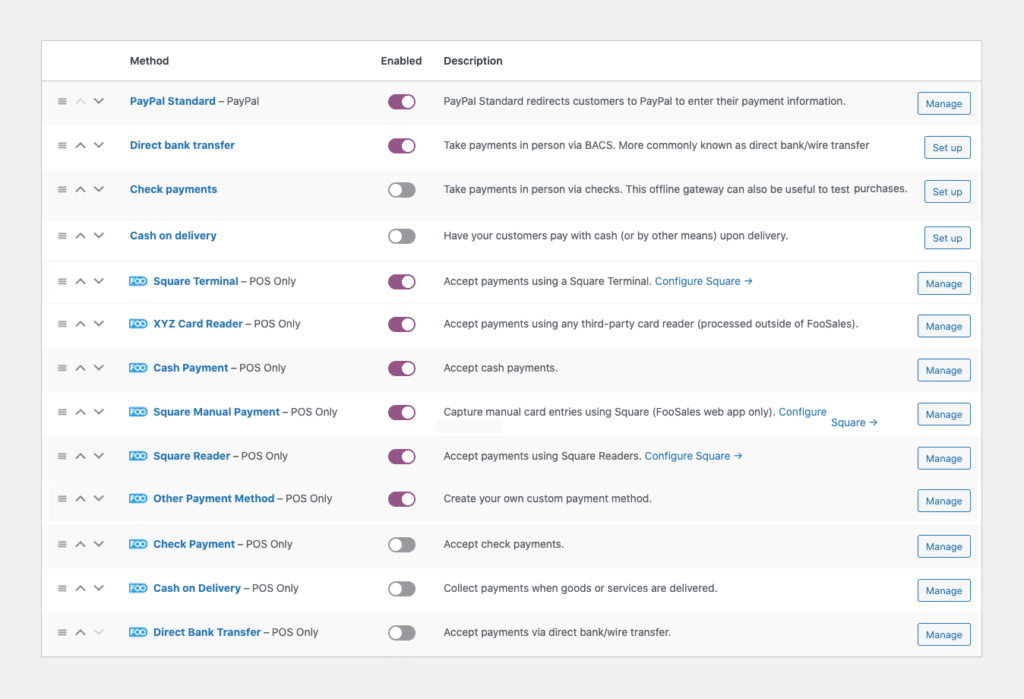The width and height of the screenshot is (1024, 699).
Task: Disable the Square Reader toggle
Action: point(402,457)
